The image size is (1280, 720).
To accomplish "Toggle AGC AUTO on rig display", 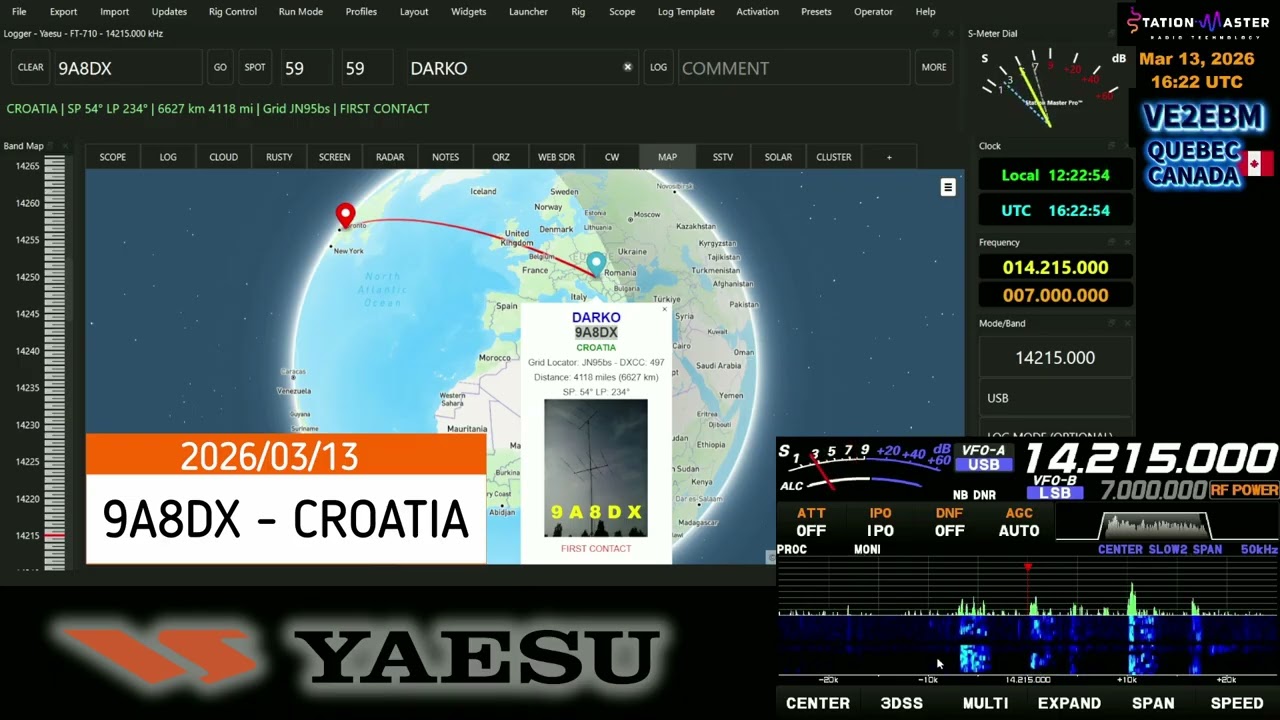I will point(1018,522).
